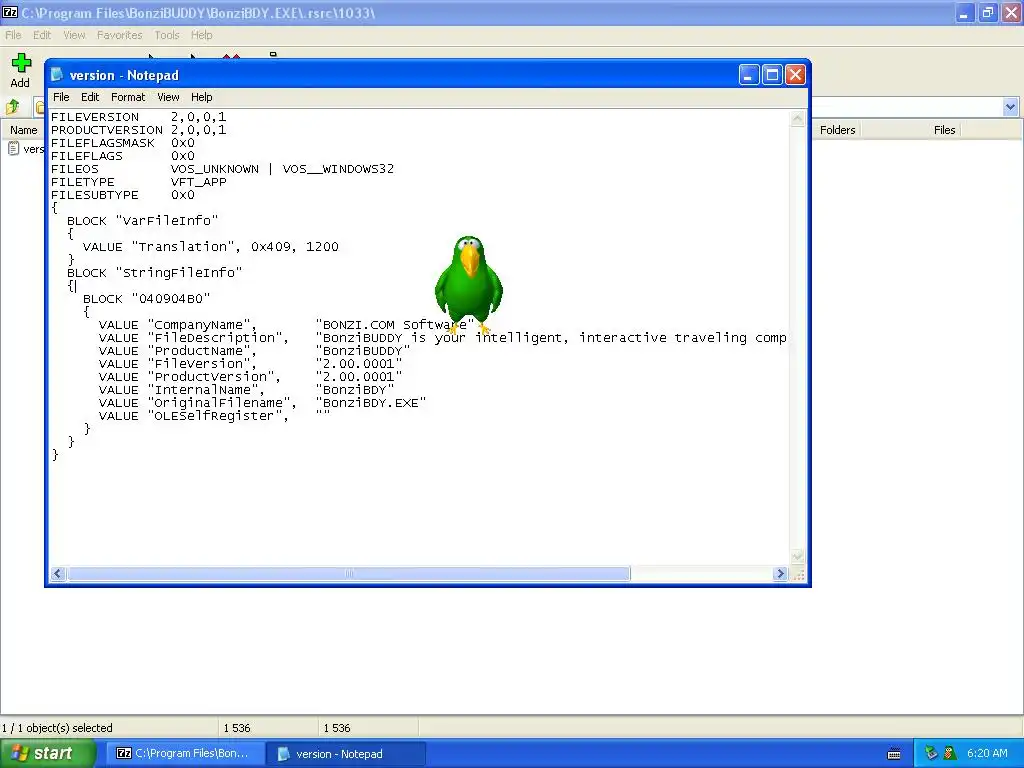Click the "OriginalFilename" BonziBDY.EXE line
The image size is (1024, 768).
click(x=262, y=404)
